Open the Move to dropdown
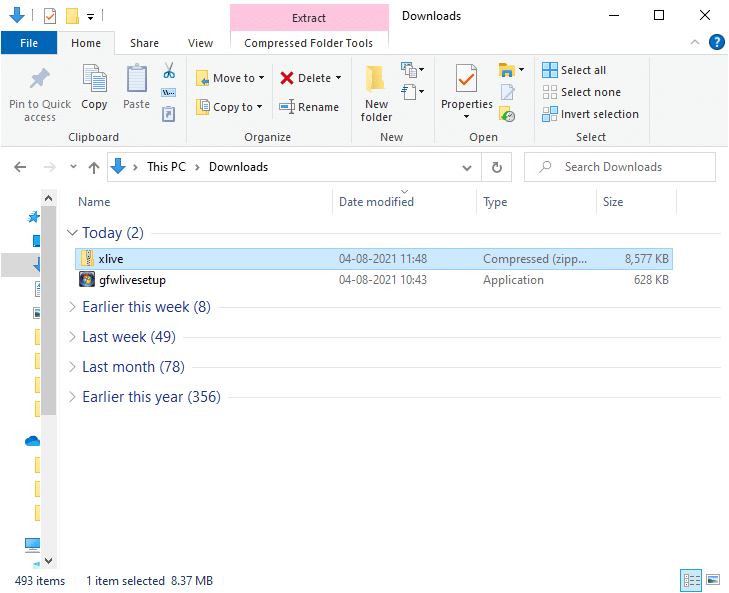Image resolution: width=729 pixels, height=593 pixels. [x=231, y=78]
